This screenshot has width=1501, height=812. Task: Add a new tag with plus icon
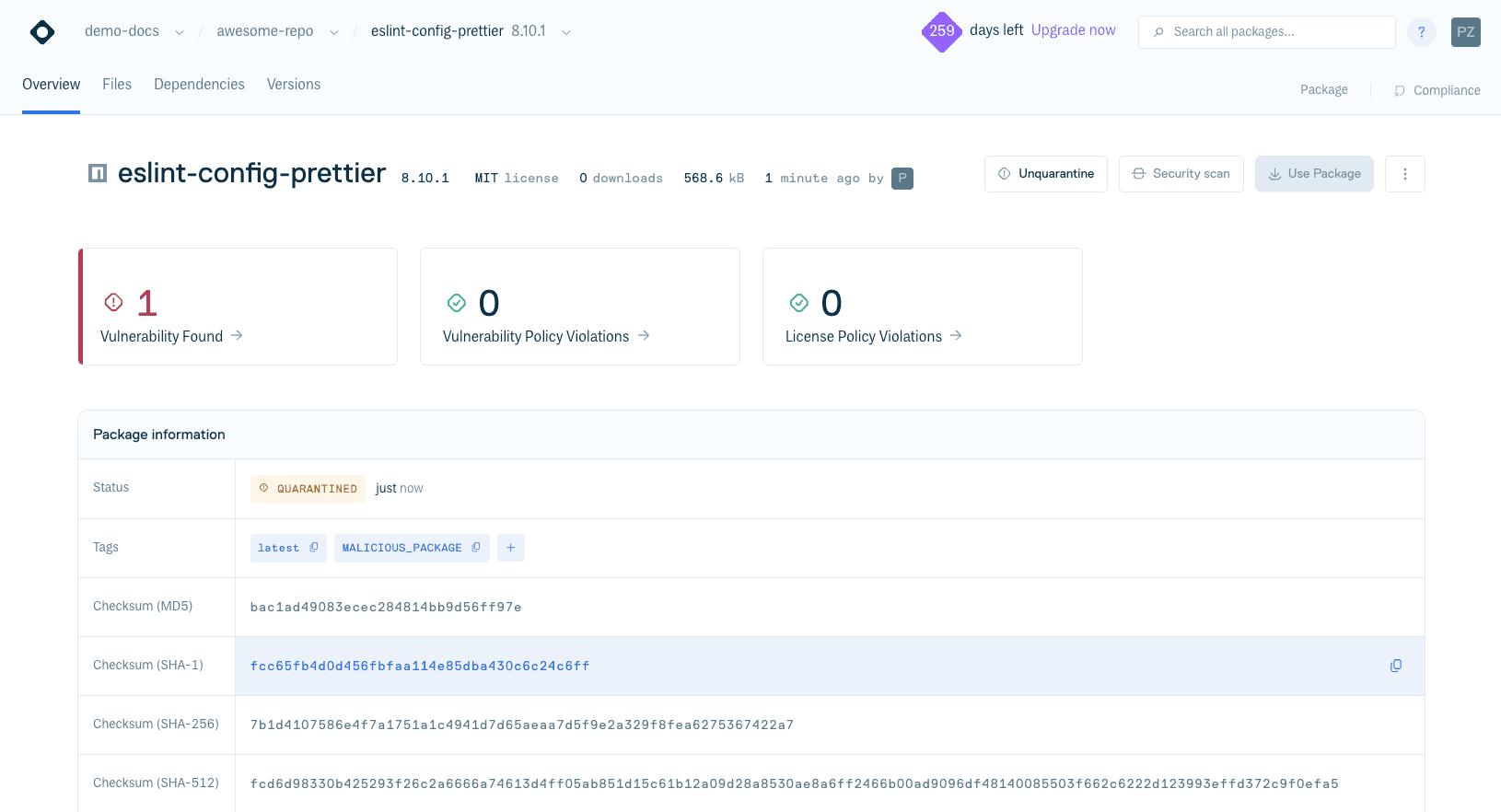click(x=510, y=548)
